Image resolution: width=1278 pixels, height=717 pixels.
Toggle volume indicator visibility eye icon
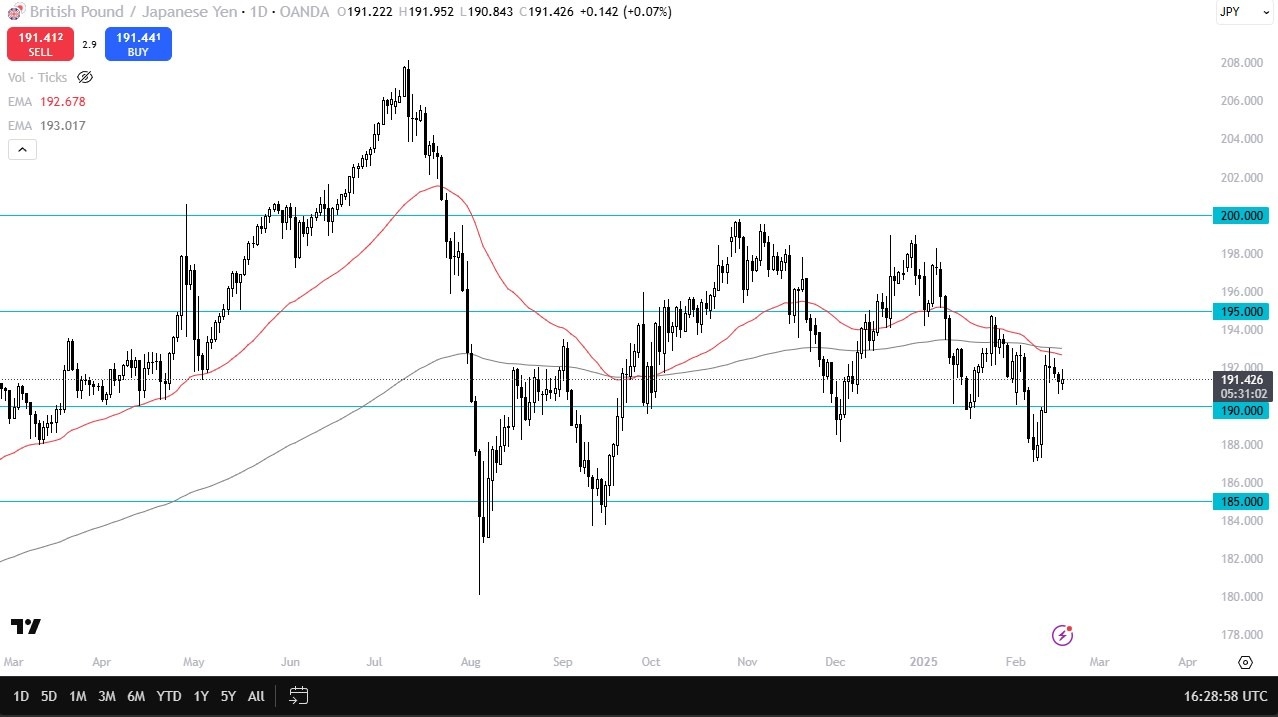click(85, 77)
